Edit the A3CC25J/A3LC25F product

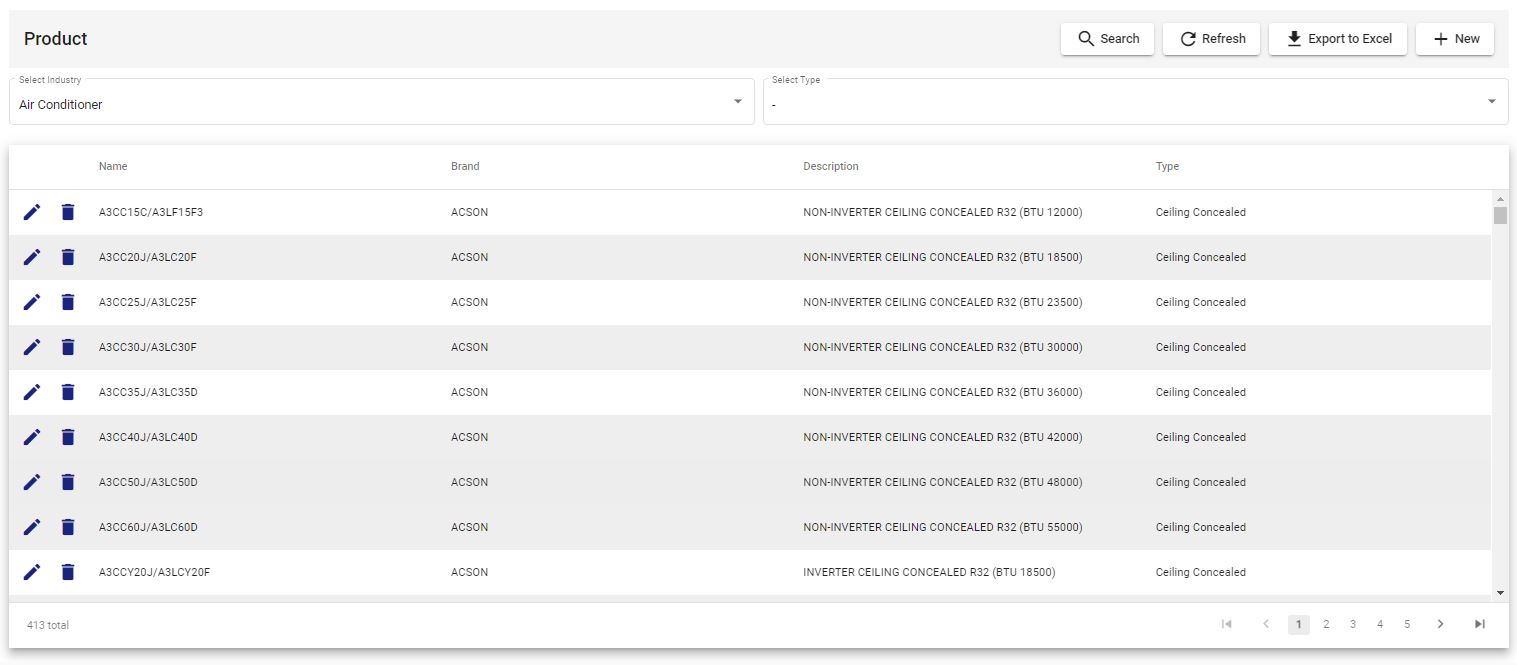pos(32,302)
